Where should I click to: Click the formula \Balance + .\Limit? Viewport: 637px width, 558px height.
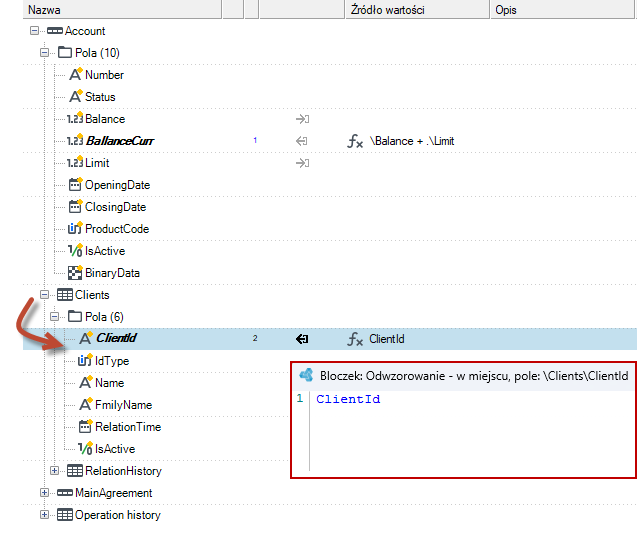coord(412,141)
